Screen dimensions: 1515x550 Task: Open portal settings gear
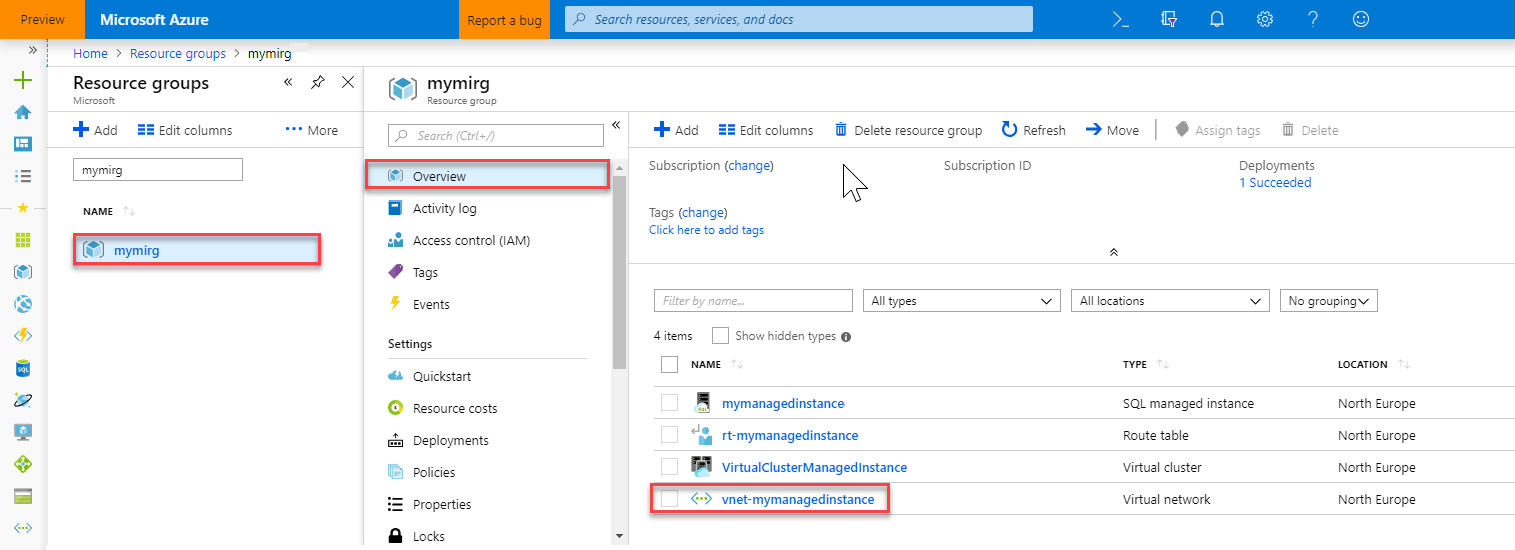pyautogui.click(x=1265, y=19)
